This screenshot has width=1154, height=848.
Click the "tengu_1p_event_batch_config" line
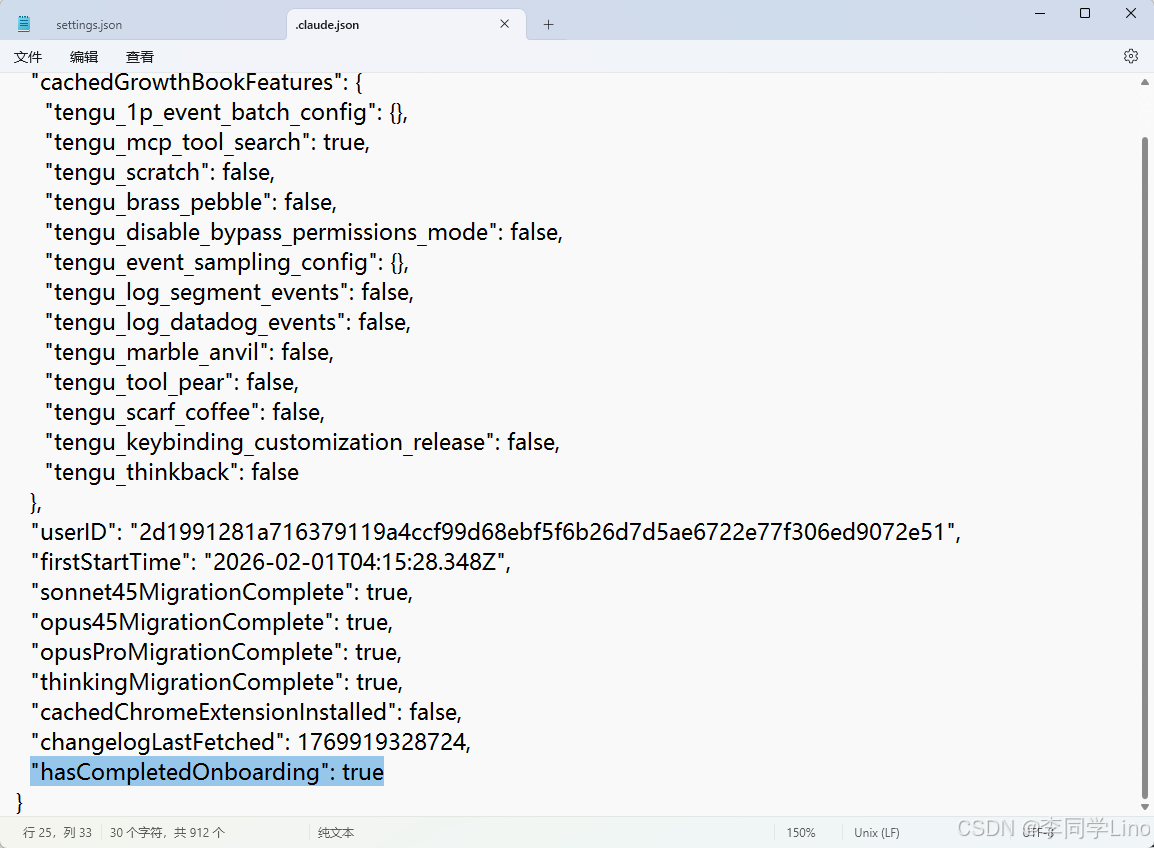[227, 113]
